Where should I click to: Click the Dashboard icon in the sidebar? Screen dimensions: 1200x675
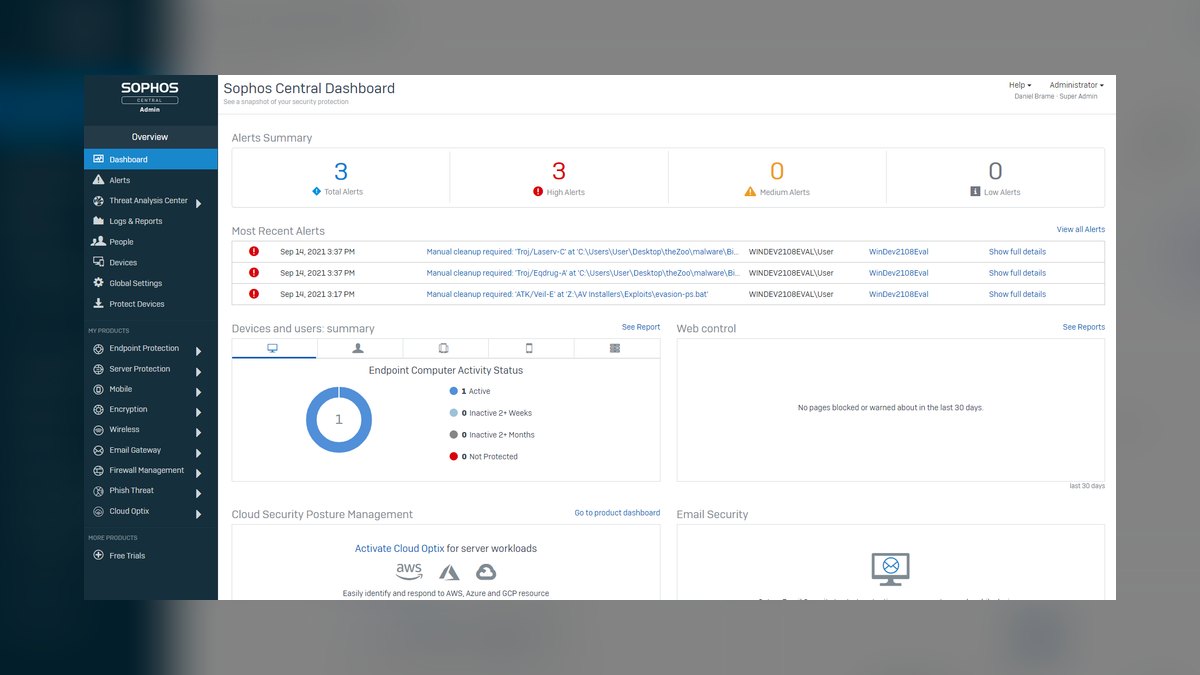coord(98,159)
